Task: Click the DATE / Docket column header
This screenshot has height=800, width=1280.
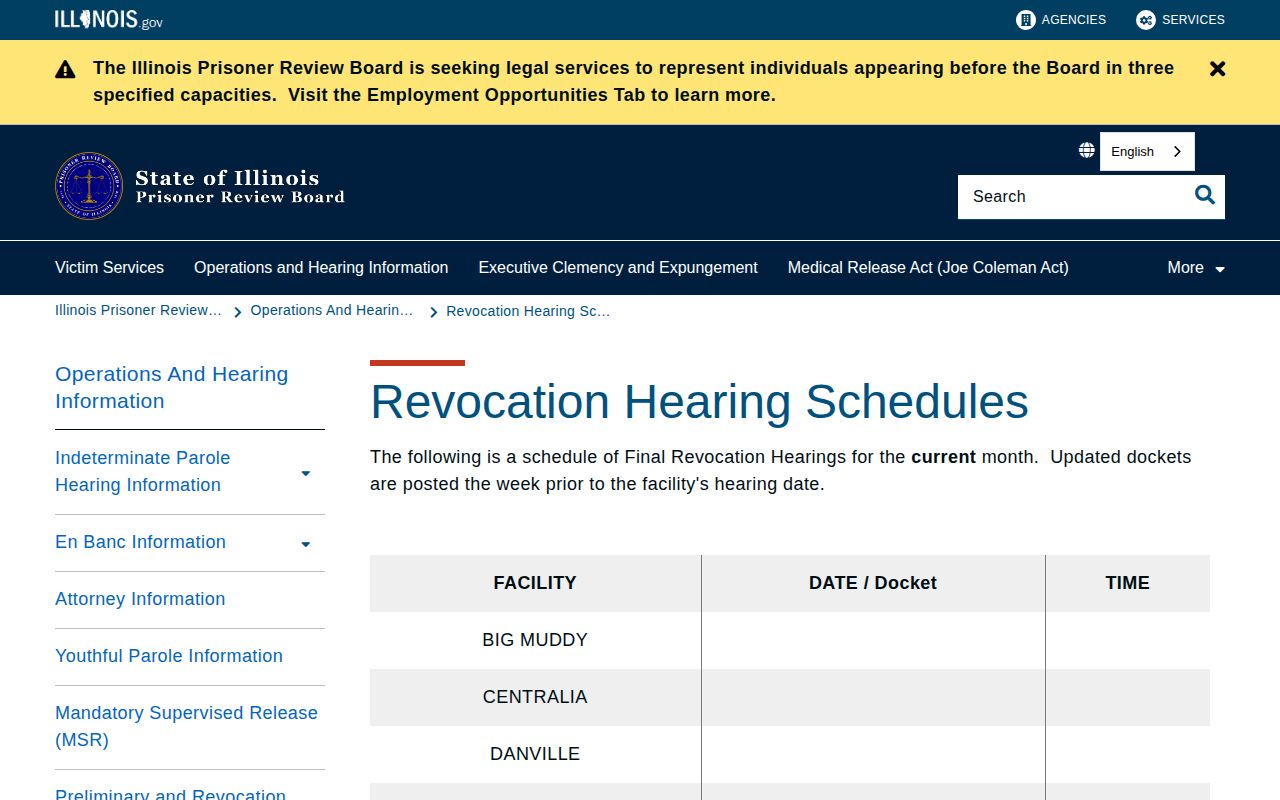Action: [873, 583]
